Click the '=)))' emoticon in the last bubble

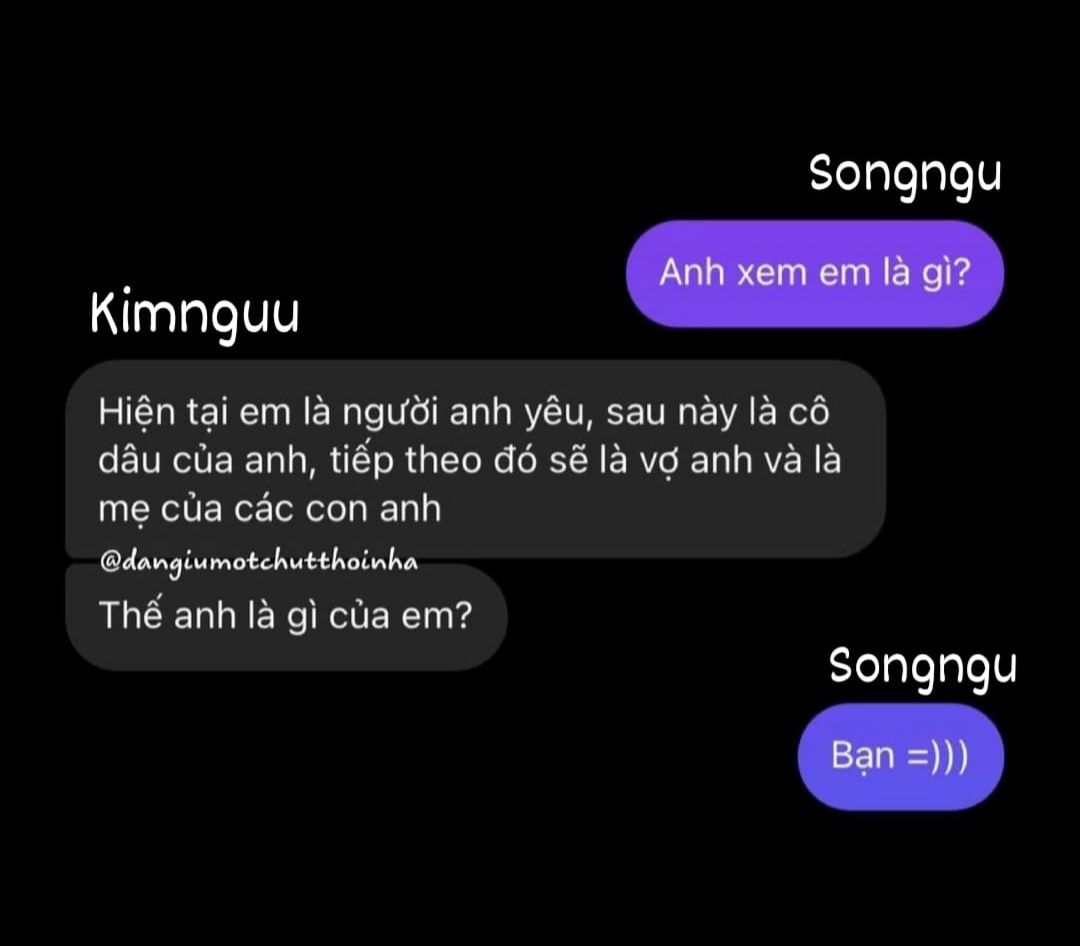[938, 755]
